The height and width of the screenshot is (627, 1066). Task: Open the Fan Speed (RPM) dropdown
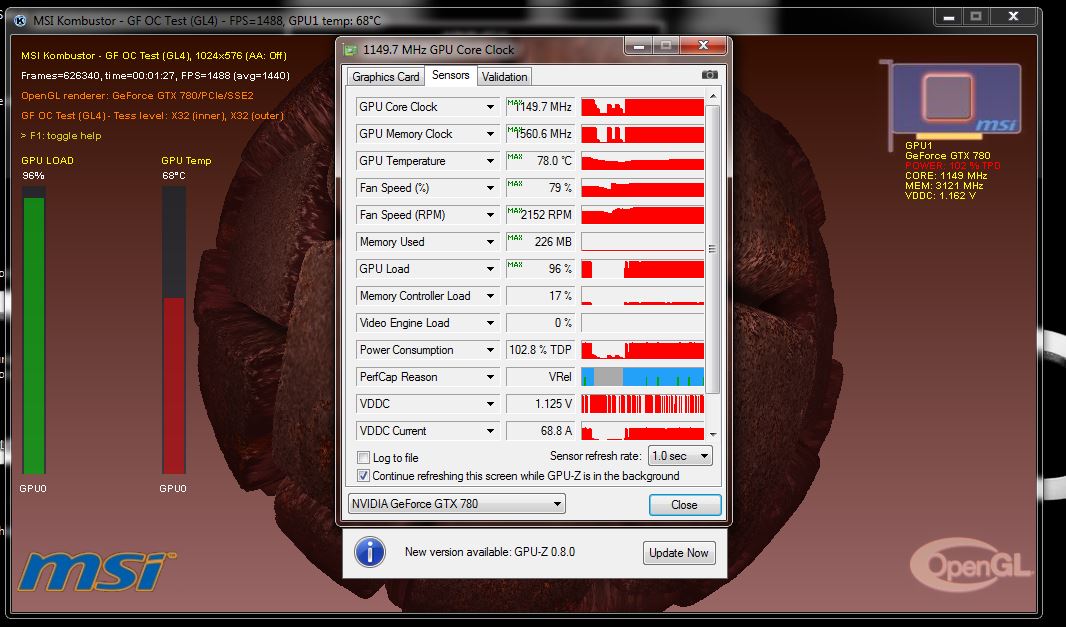click(489, 215)
